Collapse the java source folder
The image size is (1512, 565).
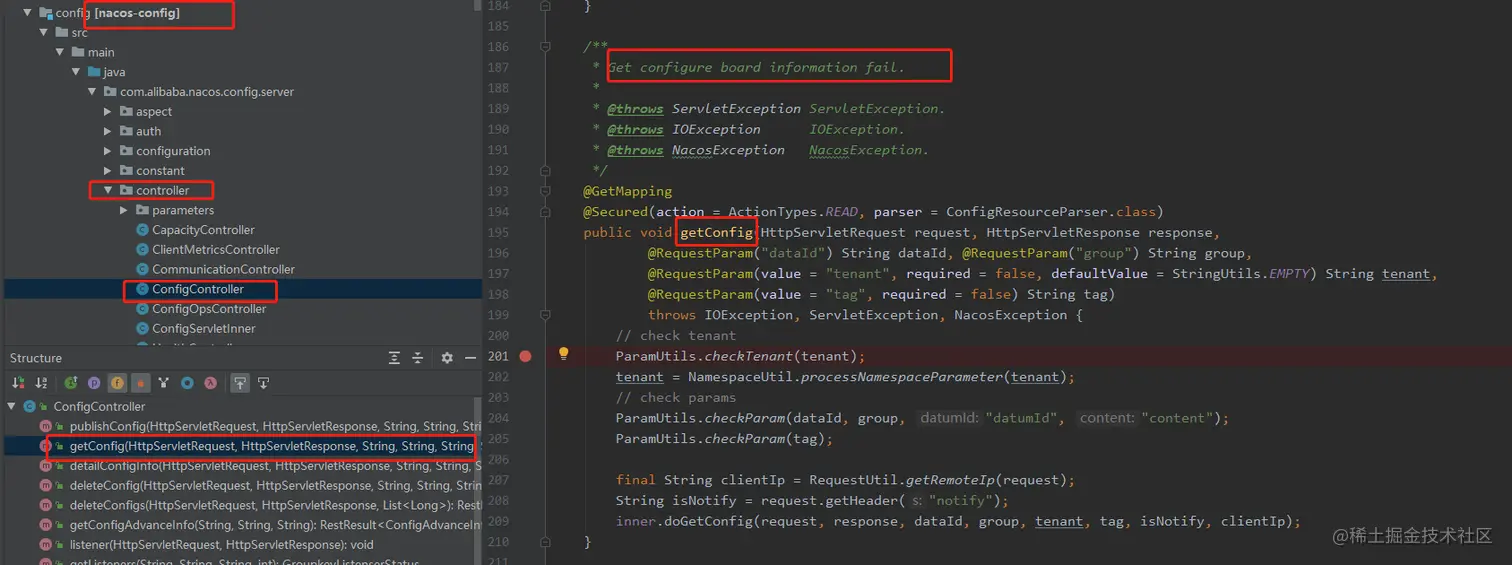pyautogui.click(x=75, y=72)
